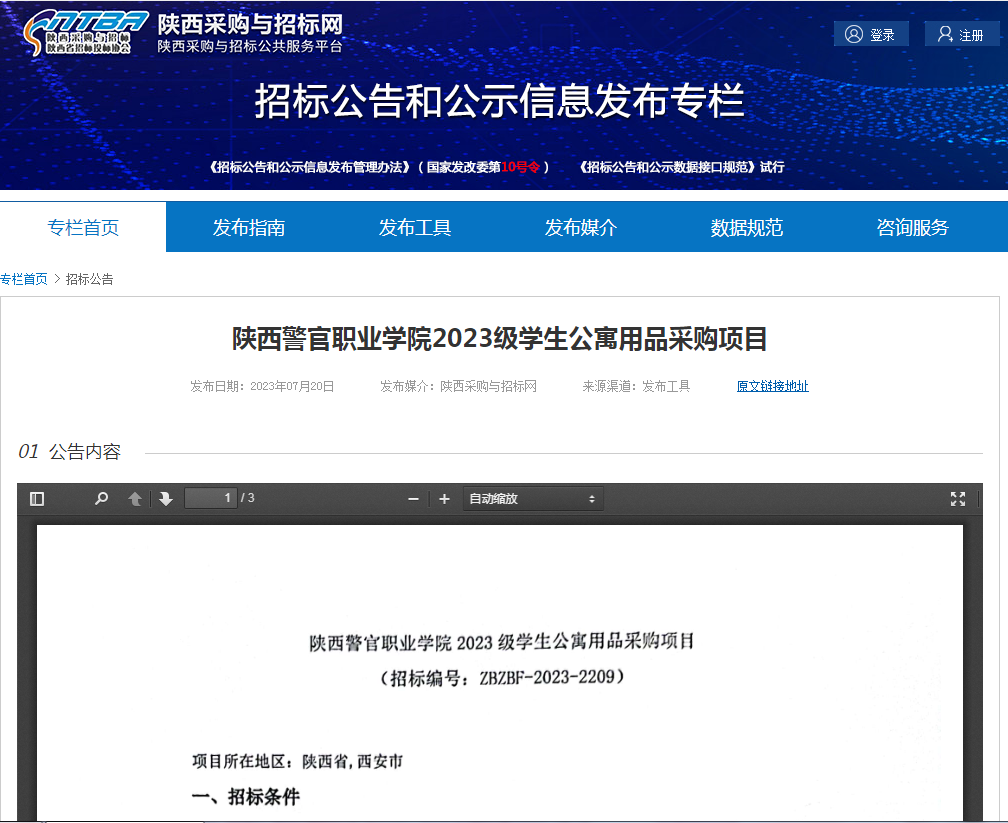The width and height of the screenshot is (1008, 823).
Task: Click the /3 total page count
Action: pos(248,498)
